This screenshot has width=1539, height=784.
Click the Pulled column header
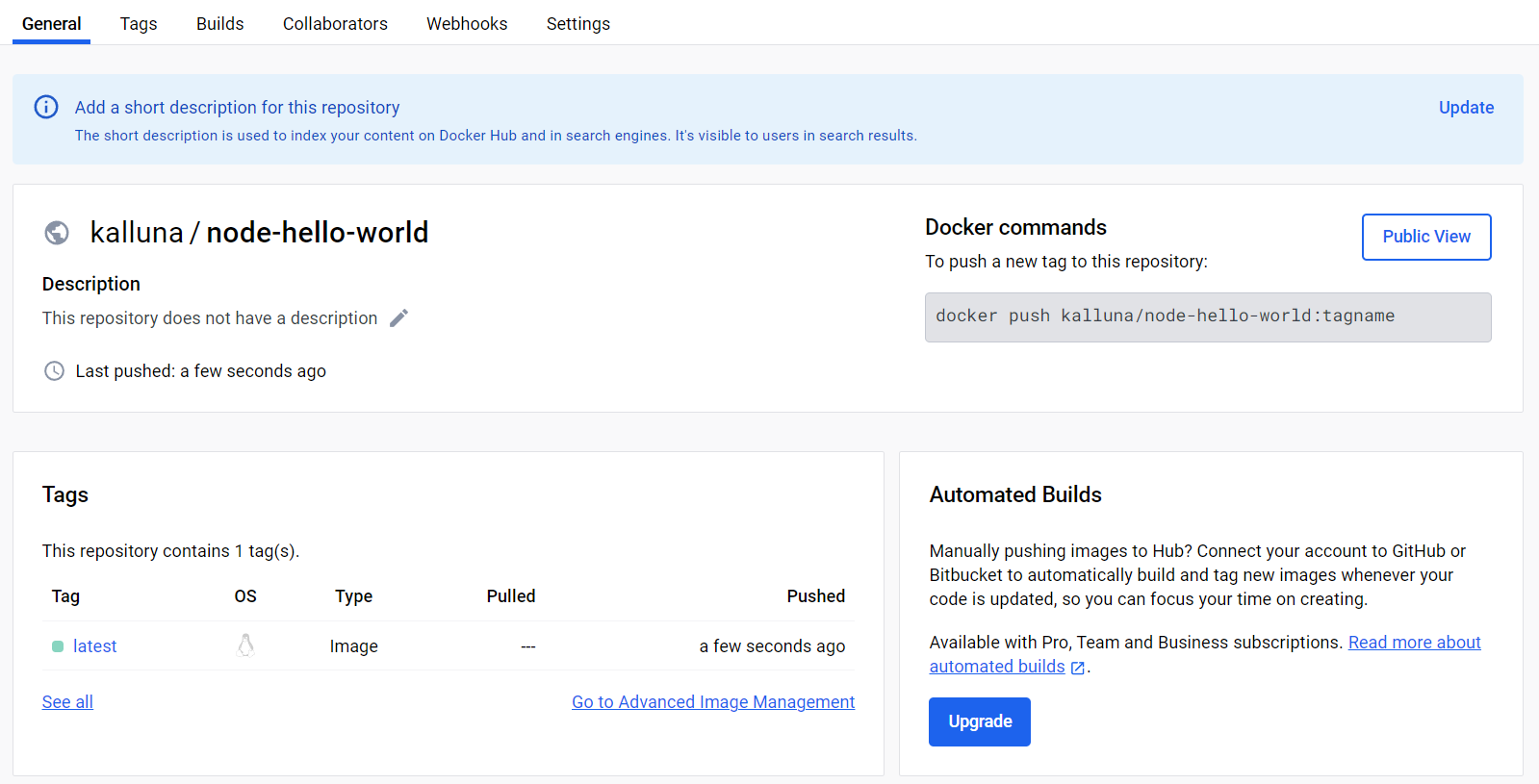[511, 596]
